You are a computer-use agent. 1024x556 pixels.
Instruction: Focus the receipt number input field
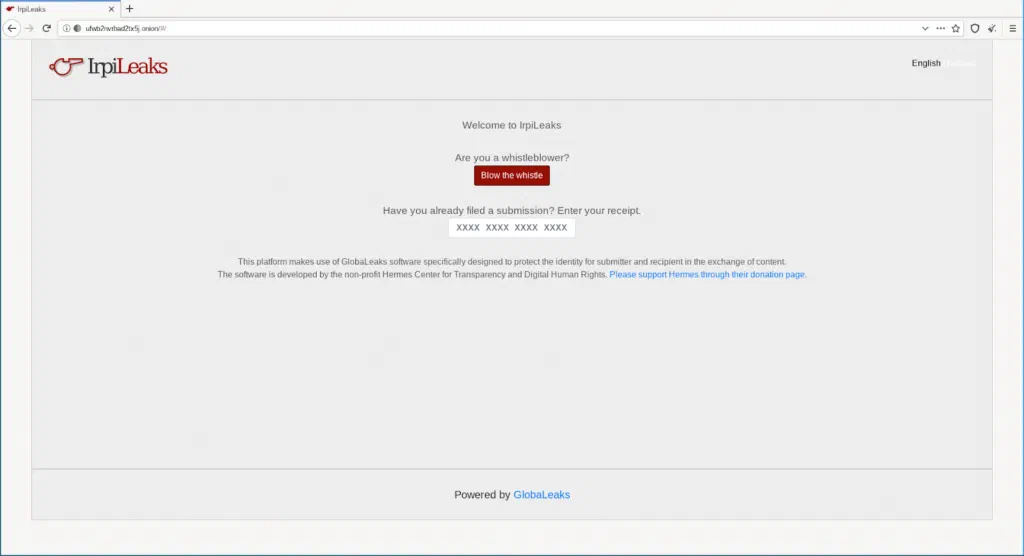click(x=511, y=227)
